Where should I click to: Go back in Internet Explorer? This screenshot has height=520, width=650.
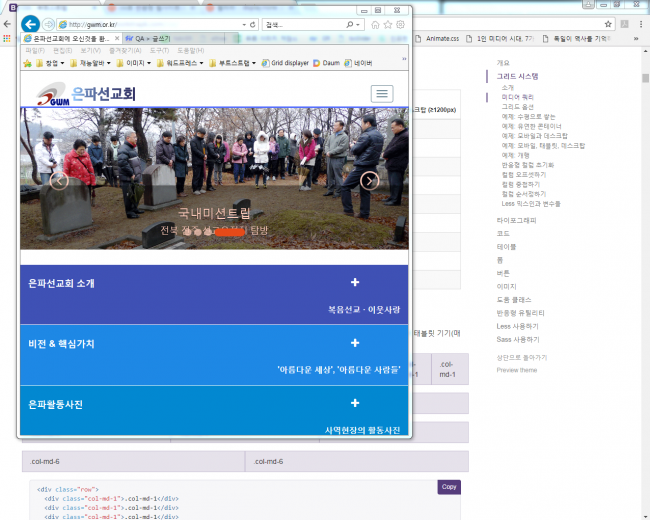[30, 24]
